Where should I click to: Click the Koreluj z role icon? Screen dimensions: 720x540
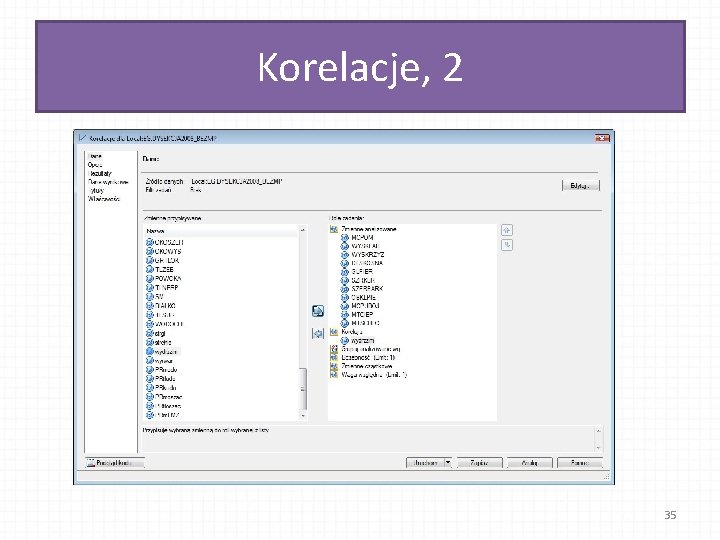(x=334, y=332)
